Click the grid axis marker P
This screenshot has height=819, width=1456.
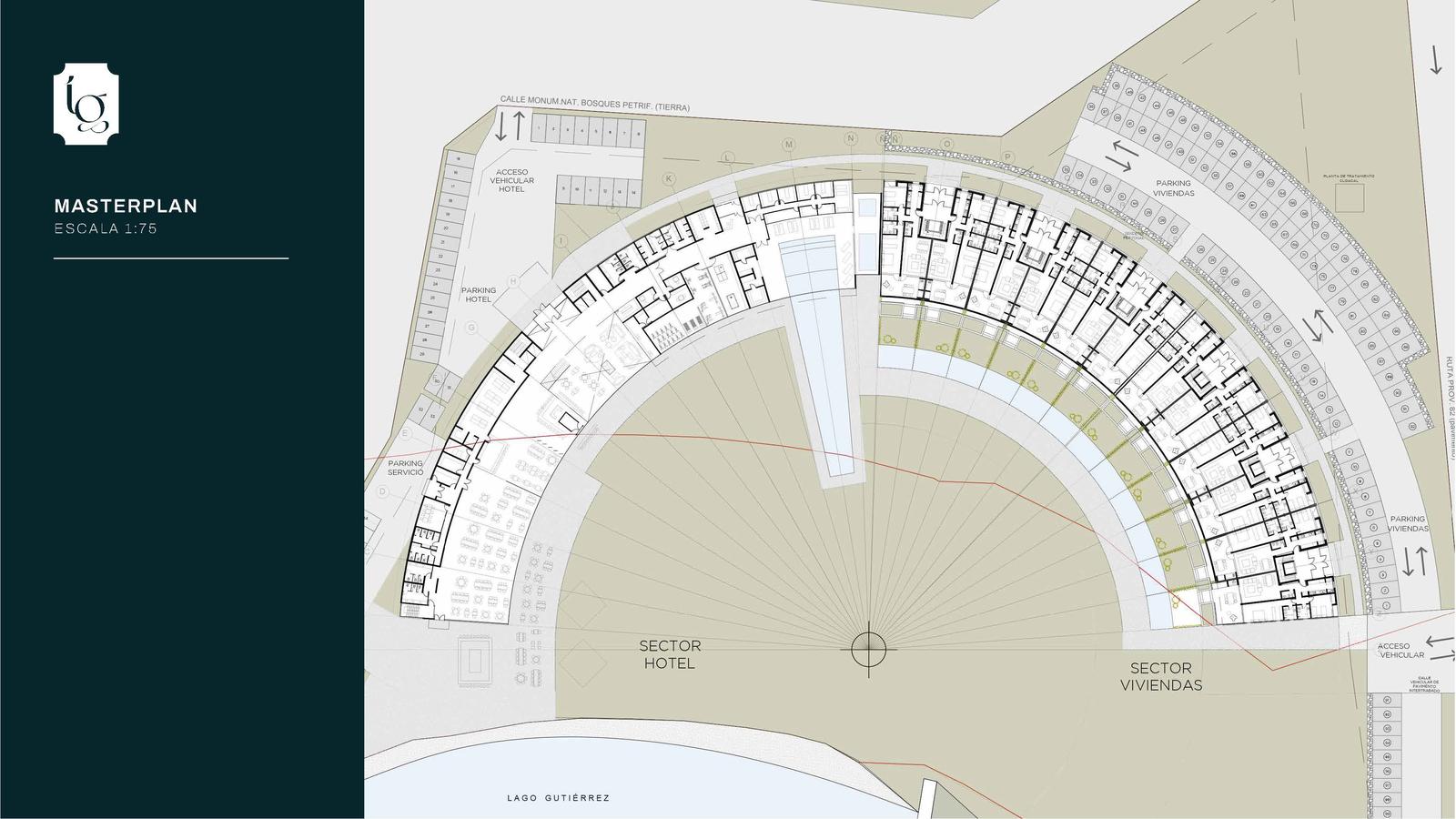1007,157
